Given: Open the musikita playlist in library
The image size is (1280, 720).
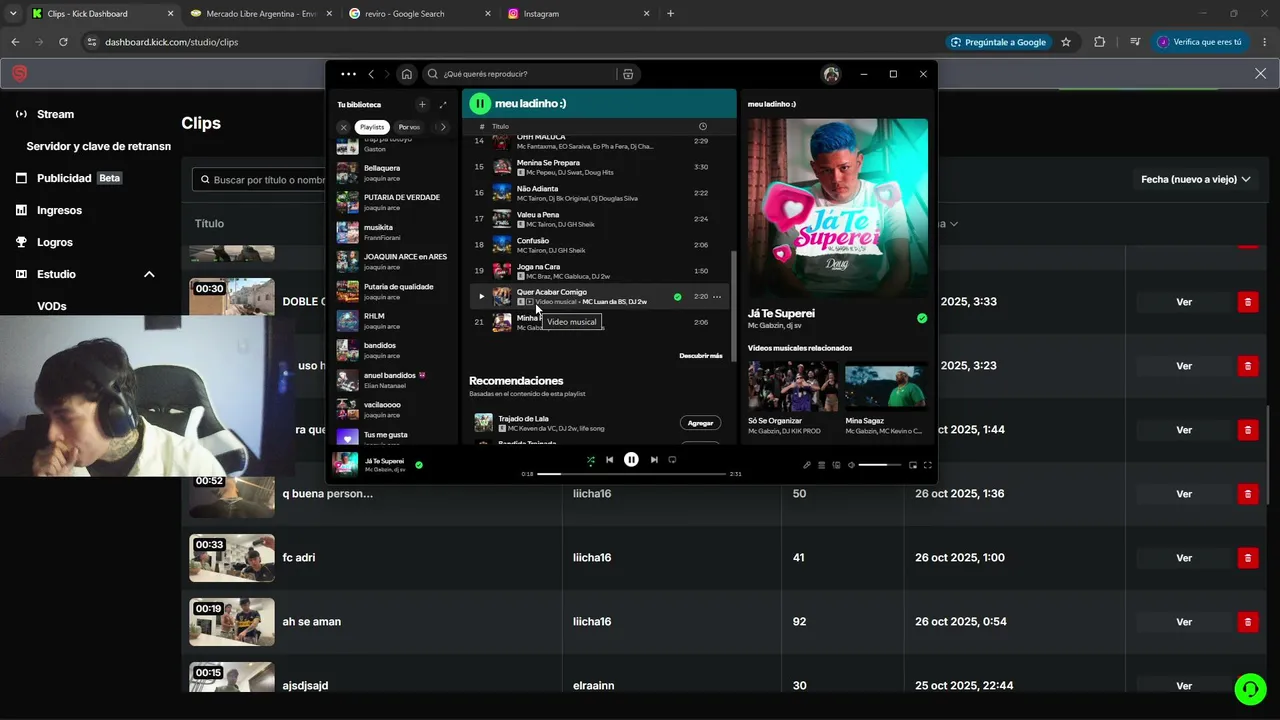Looking at the screenshot, I should 396,232.
